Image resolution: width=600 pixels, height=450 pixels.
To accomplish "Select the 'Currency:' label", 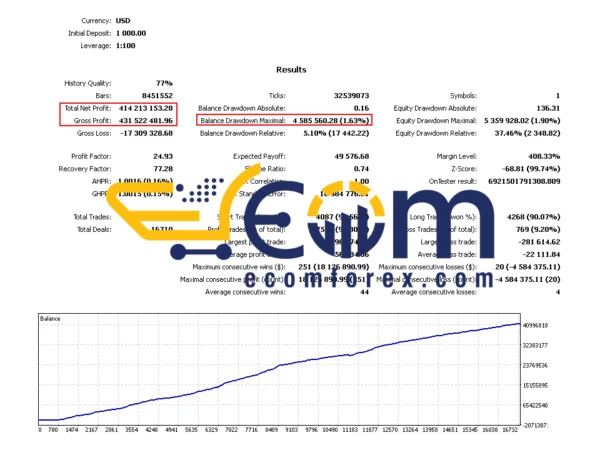I will [96, 21].
